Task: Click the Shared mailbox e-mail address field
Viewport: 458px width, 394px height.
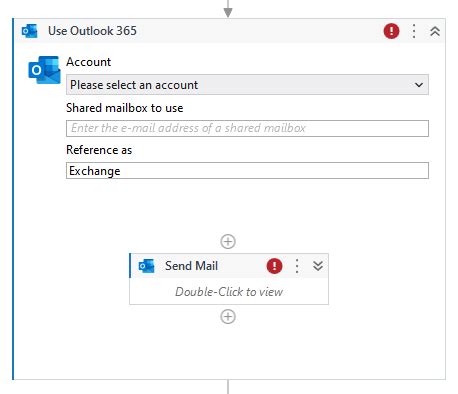Action: 247,128
